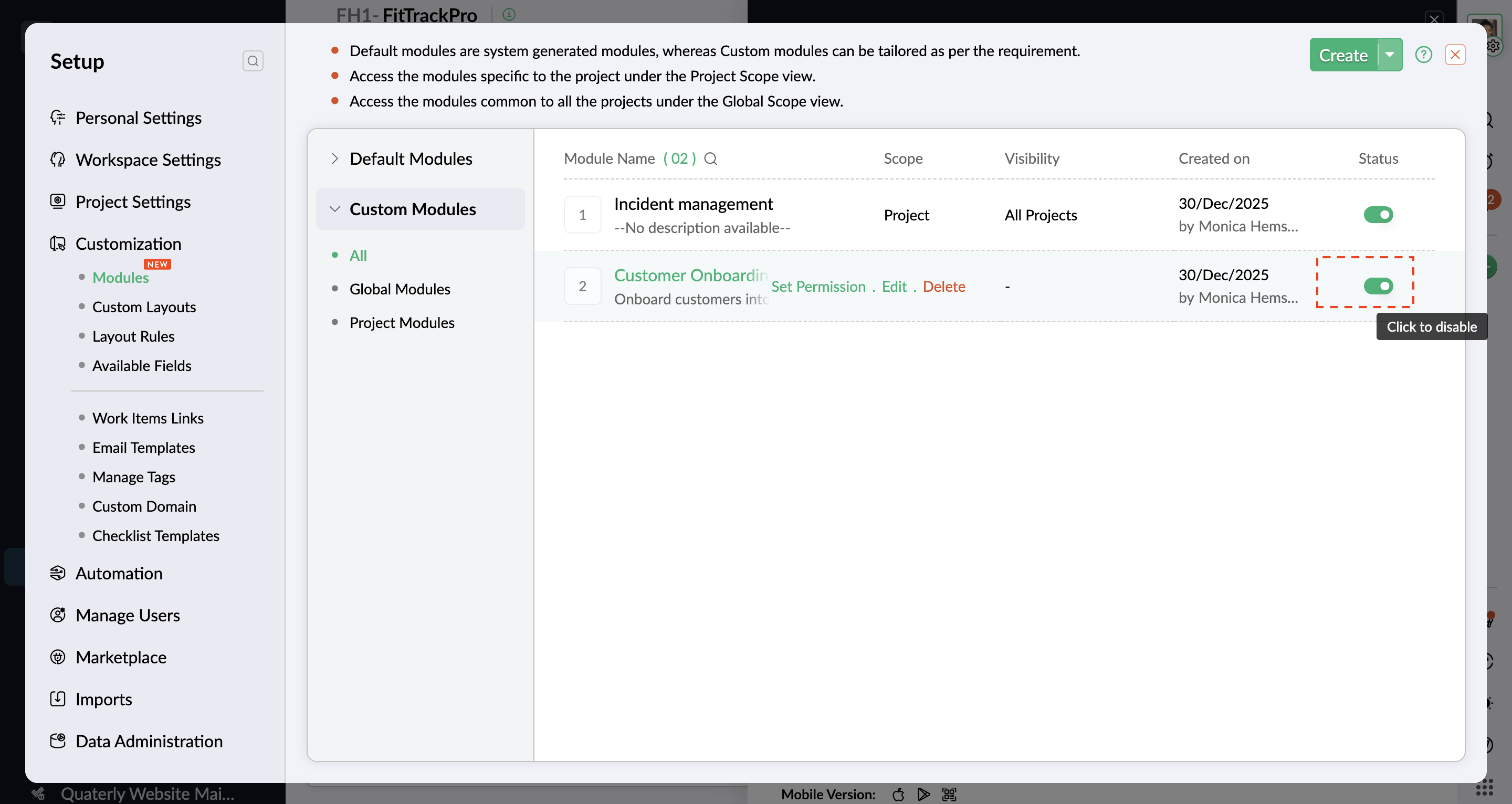Click the Setup search icon
The height and width of the screenshot is (804, 1512).
pyautogui.click(x=253, y=61)
